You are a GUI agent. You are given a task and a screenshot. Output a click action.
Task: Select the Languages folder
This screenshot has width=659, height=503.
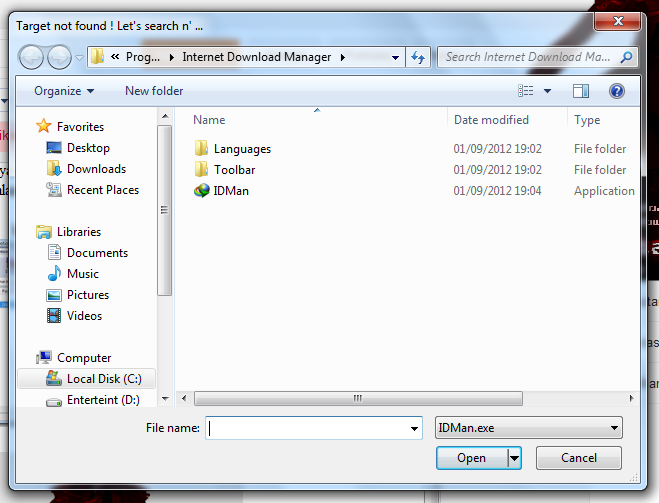tap(242, 149)
